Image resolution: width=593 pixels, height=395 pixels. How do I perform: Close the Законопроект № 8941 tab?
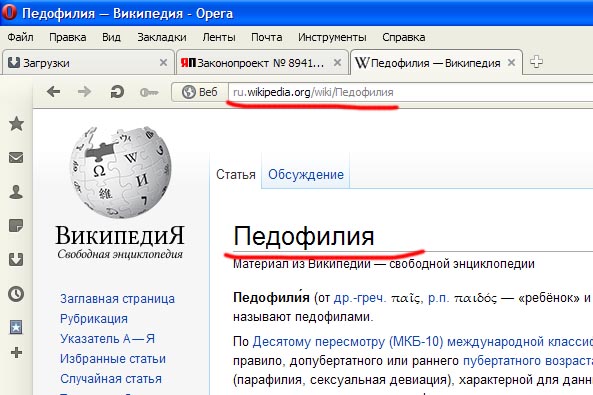pos(337,62)
